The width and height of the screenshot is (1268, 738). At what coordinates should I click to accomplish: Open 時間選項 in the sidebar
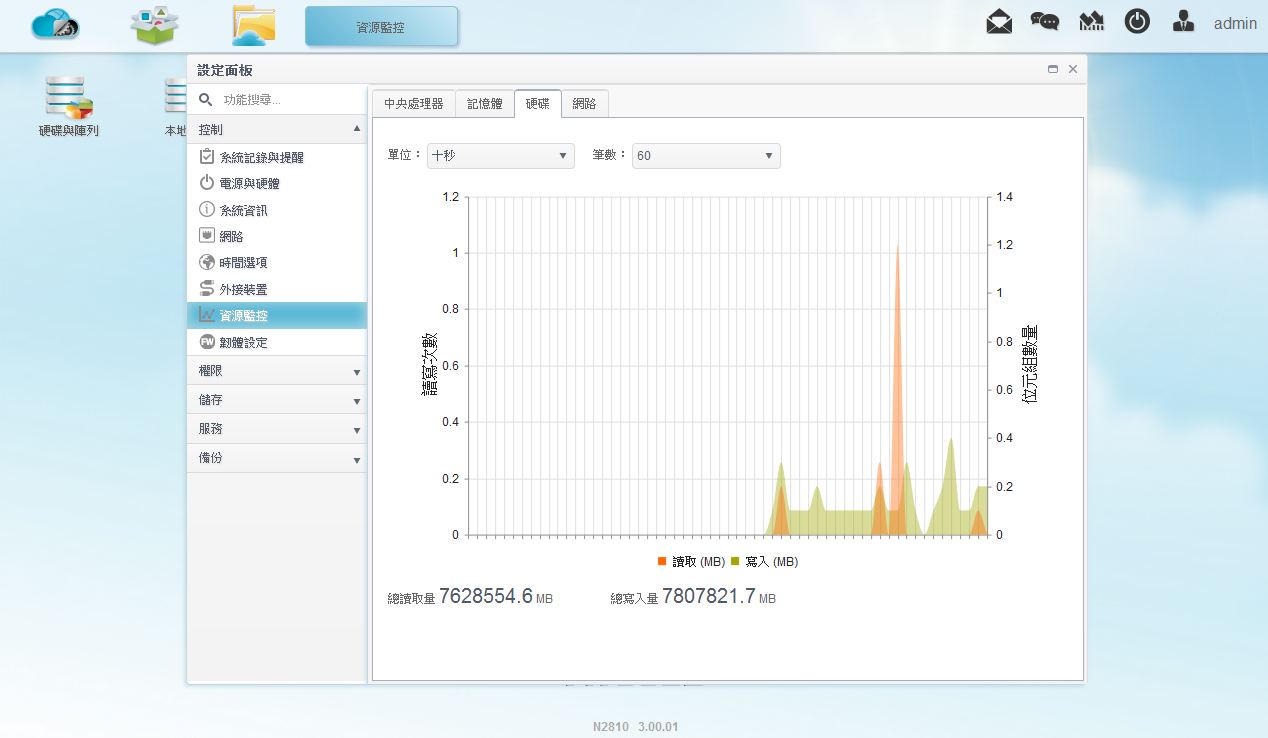(277, 262)
